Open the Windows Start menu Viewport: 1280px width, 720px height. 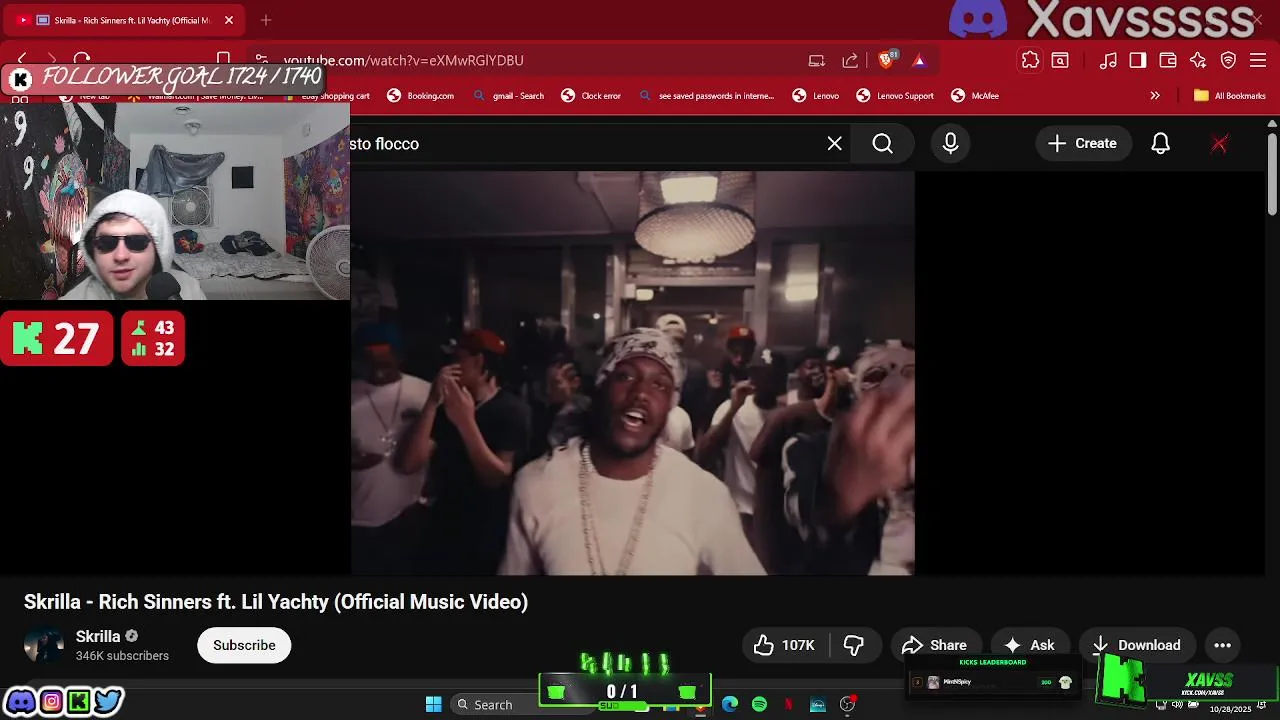tap(433, 705)
